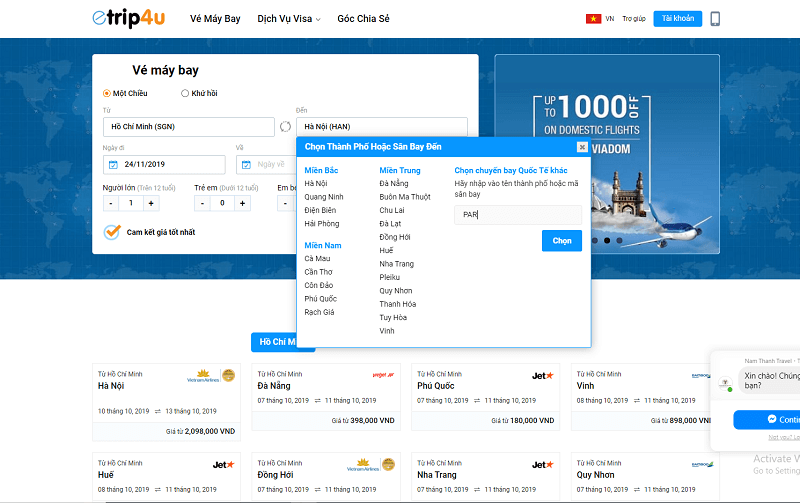This screenshot has width=800, height=503.
Task: Increase adult passenger count
Action: (151, 203)
